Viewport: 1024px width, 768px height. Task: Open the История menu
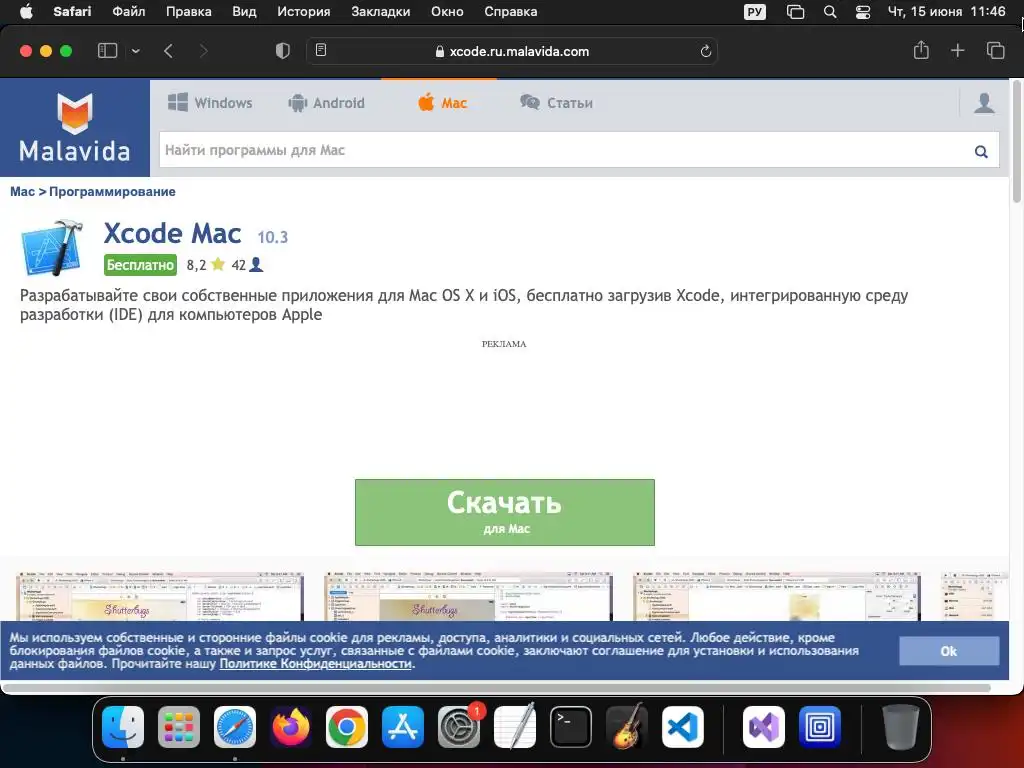point(304,12)
